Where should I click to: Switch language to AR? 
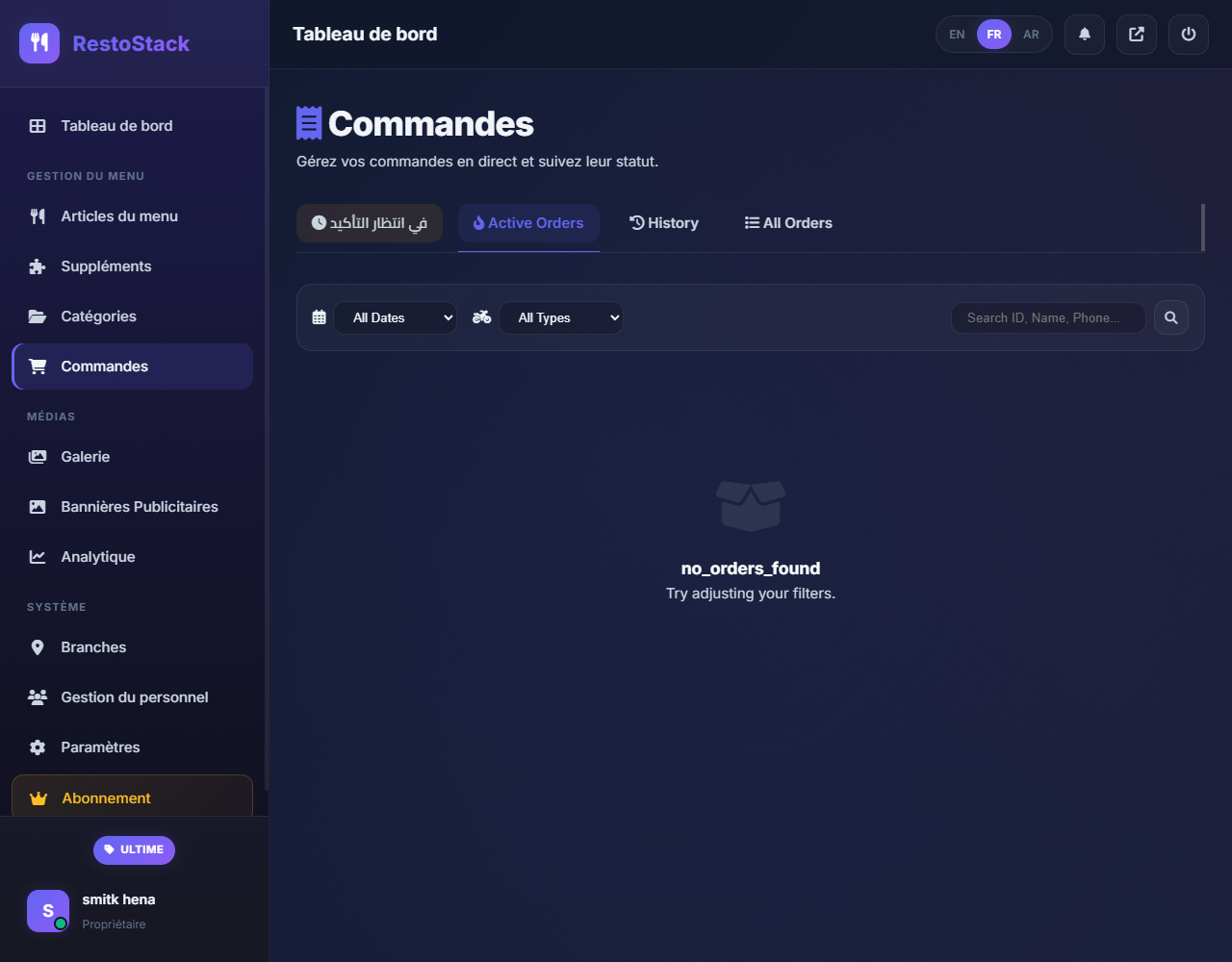point(1031,35)
